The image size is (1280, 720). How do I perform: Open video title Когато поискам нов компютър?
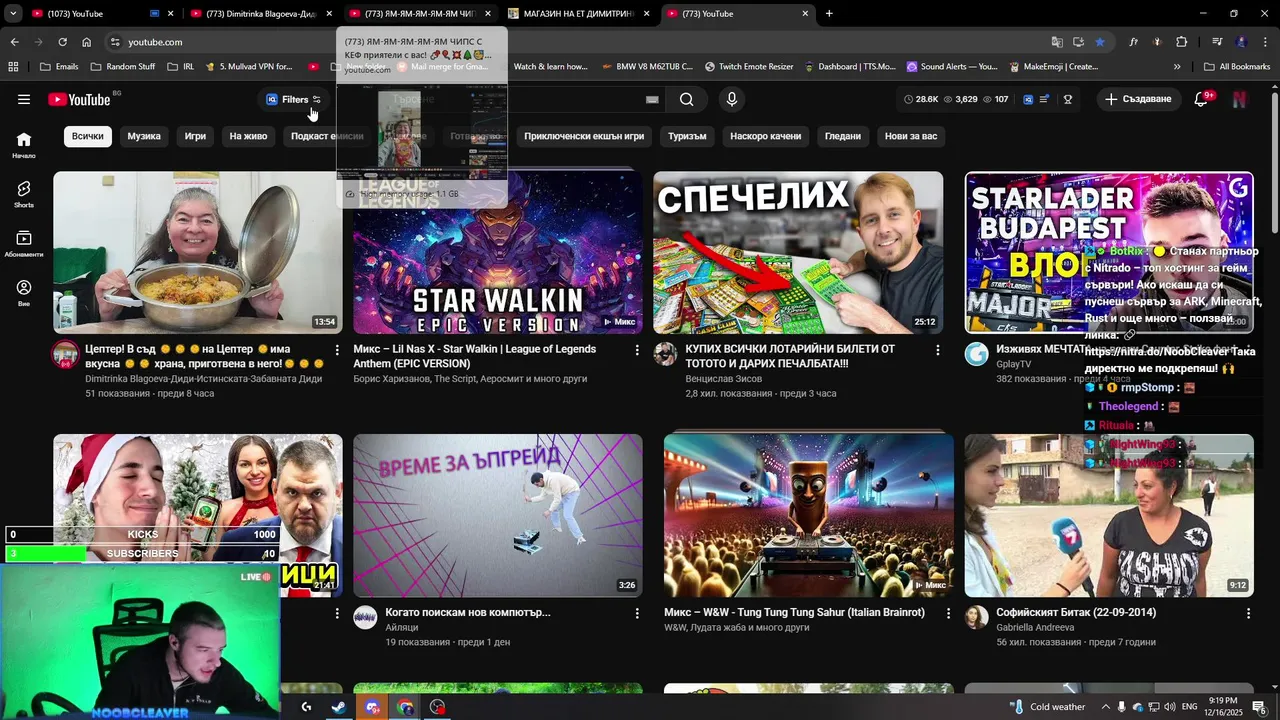click(468, 612)
